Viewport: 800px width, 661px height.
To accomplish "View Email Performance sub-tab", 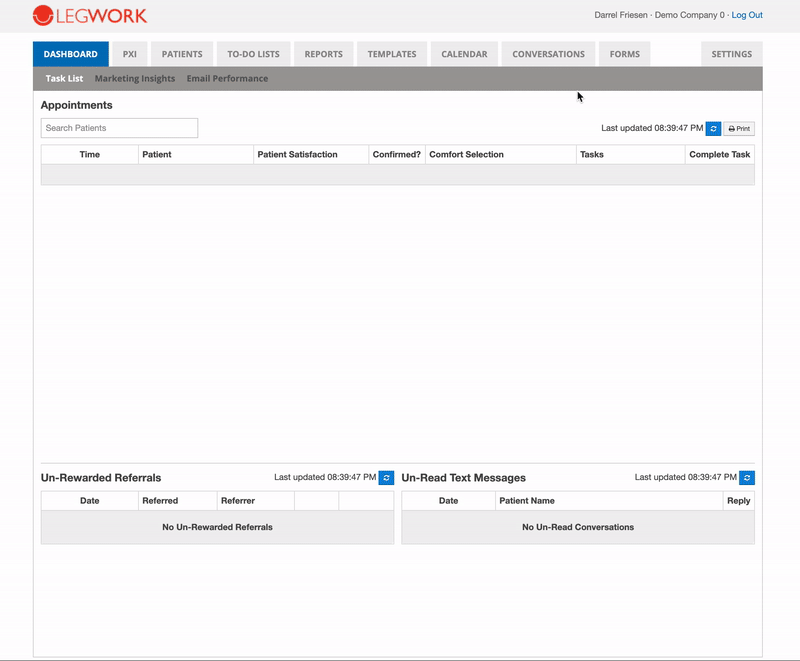I will tap(227, 79).
